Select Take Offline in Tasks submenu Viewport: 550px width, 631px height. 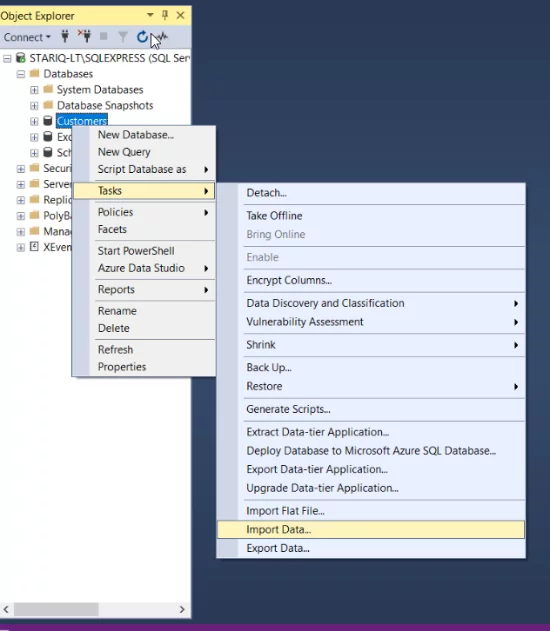tap(371, 216)
